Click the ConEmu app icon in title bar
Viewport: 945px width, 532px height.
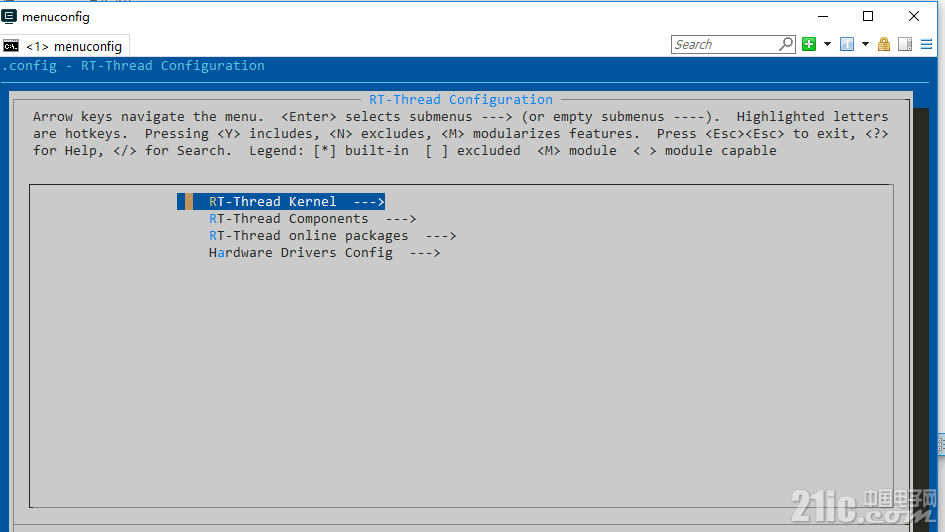(x=9, y=16)
